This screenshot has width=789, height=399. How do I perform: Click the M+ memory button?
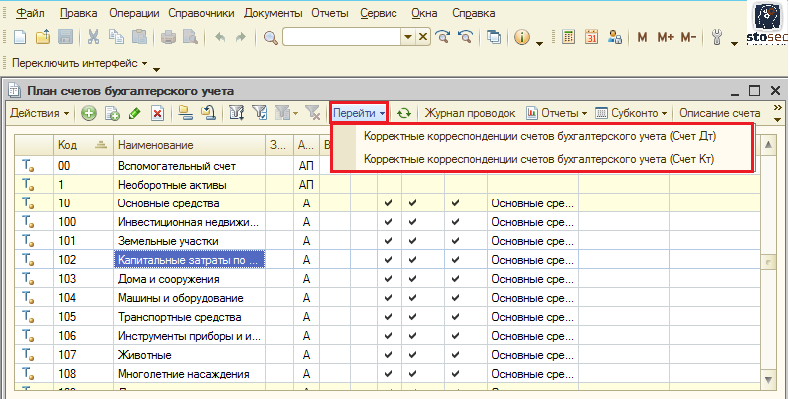point(665,37)
